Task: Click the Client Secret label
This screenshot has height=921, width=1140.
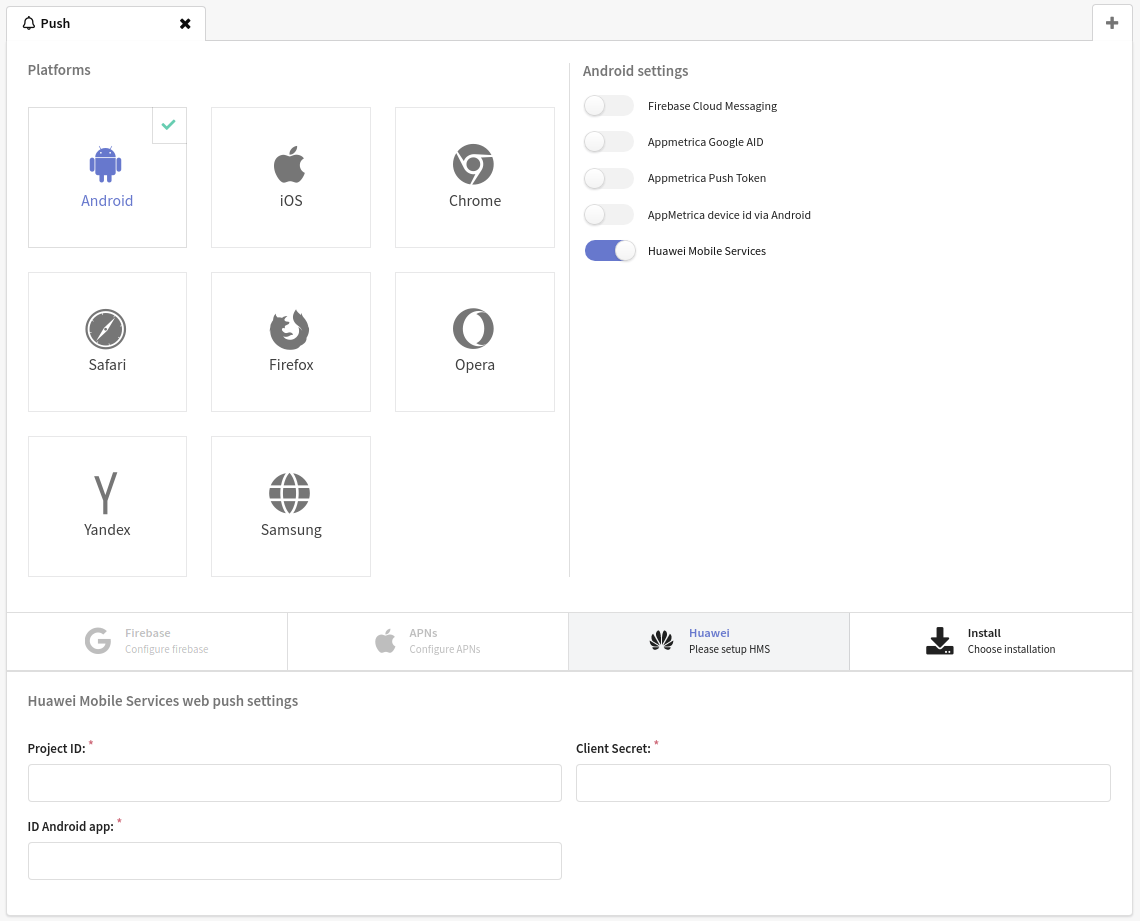Action: [613, 749]
